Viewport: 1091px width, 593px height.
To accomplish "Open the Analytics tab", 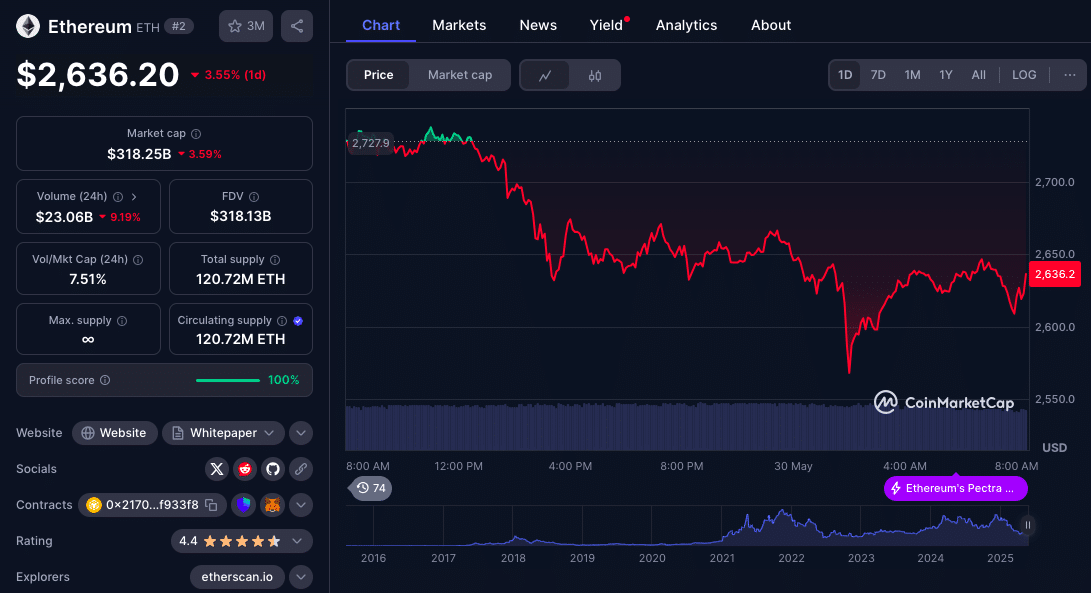I will click(x=686, y=25).
